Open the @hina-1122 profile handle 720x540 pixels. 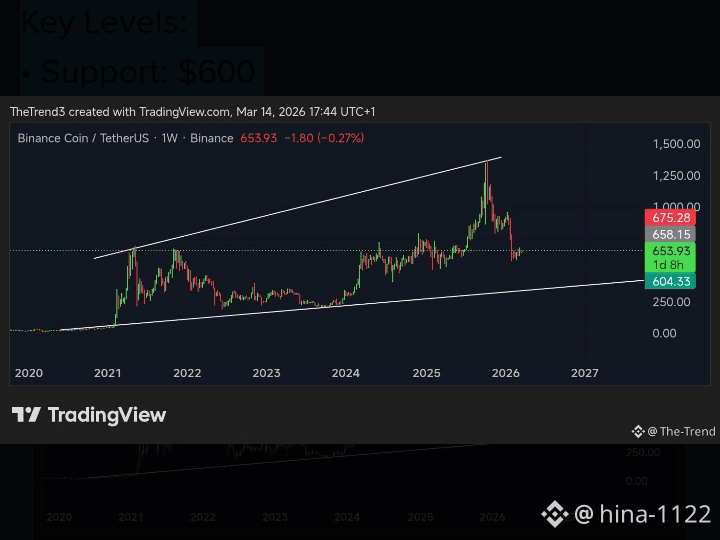[x=642, y=513]
